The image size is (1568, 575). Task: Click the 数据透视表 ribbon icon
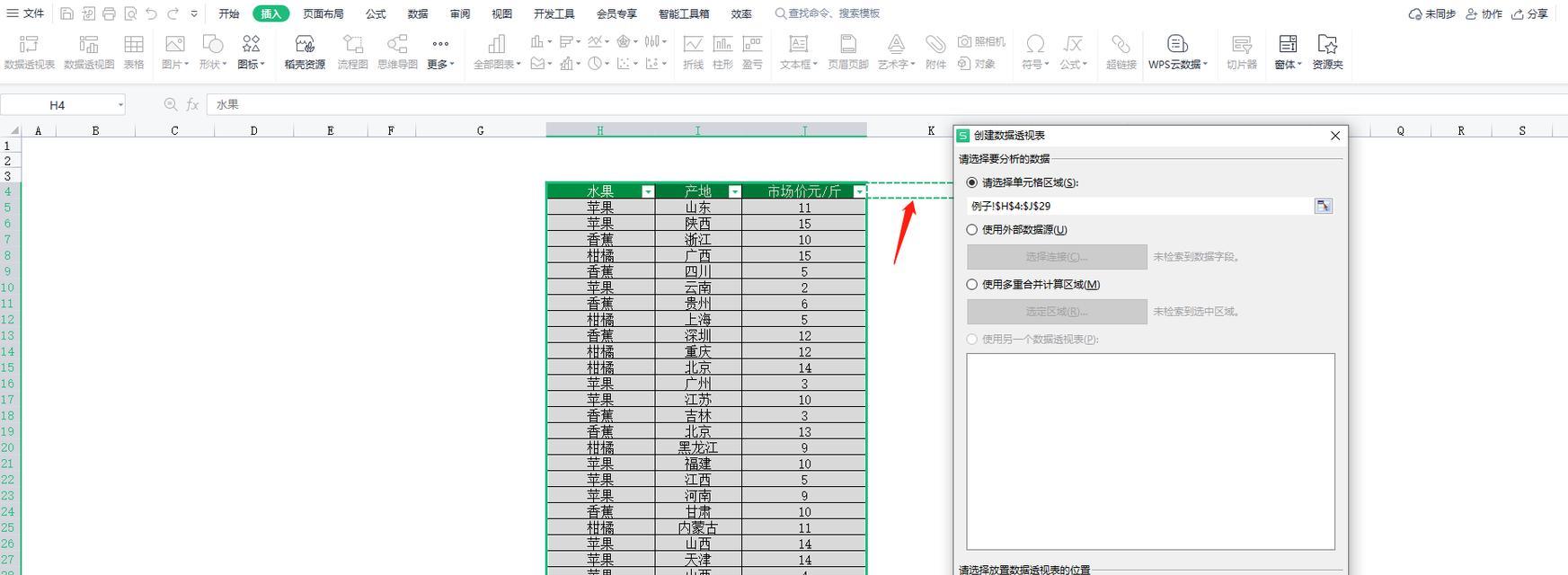click(x=30, y=52)
